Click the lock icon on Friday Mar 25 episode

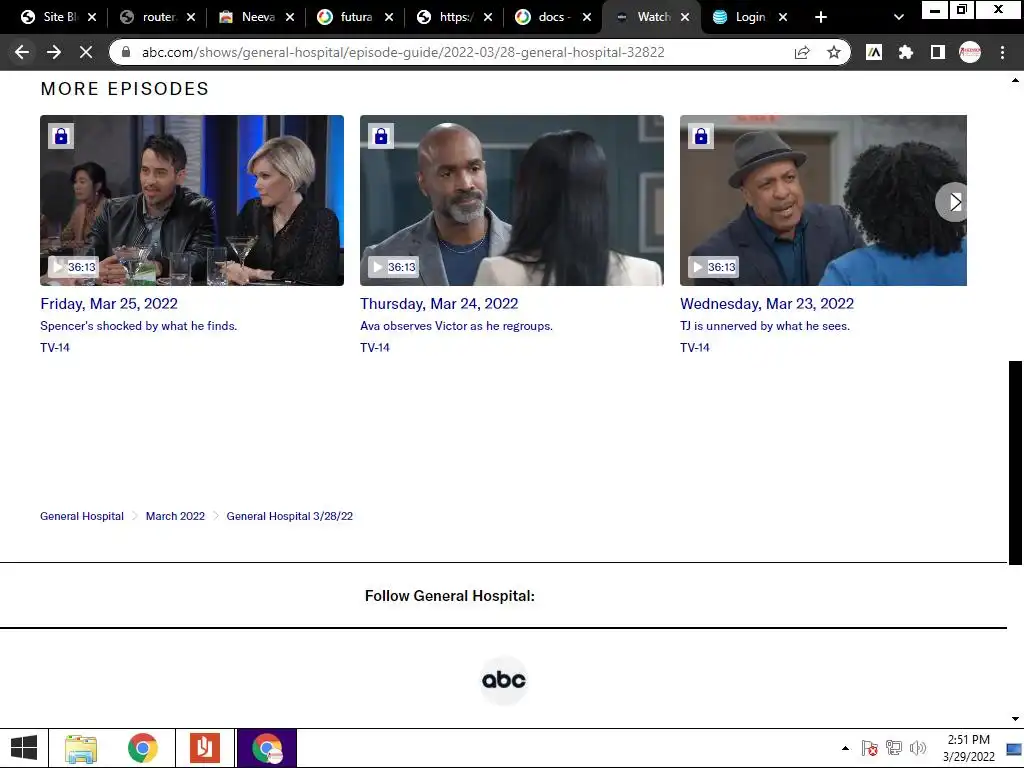tap(61, 136)
